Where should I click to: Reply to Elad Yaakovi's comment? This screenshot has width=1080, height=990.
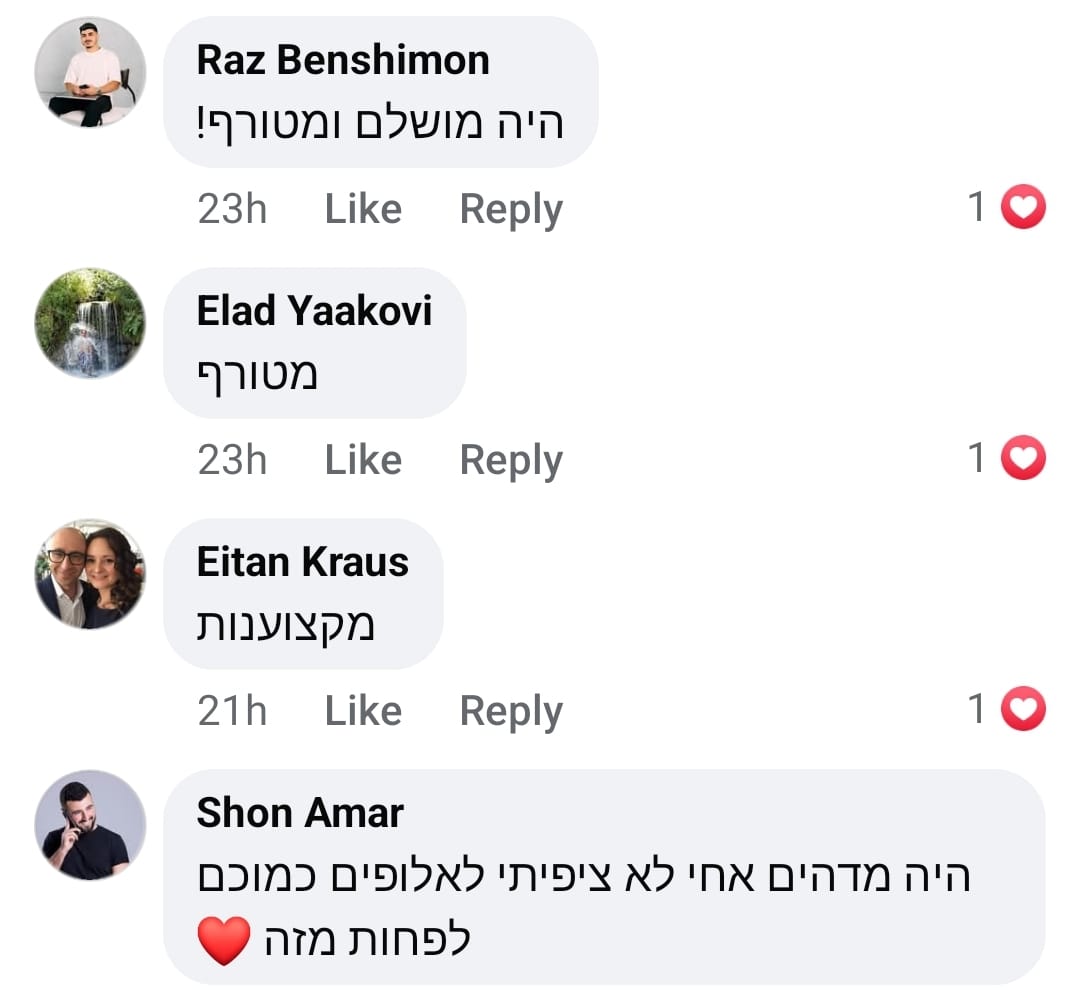click(511, 460)
